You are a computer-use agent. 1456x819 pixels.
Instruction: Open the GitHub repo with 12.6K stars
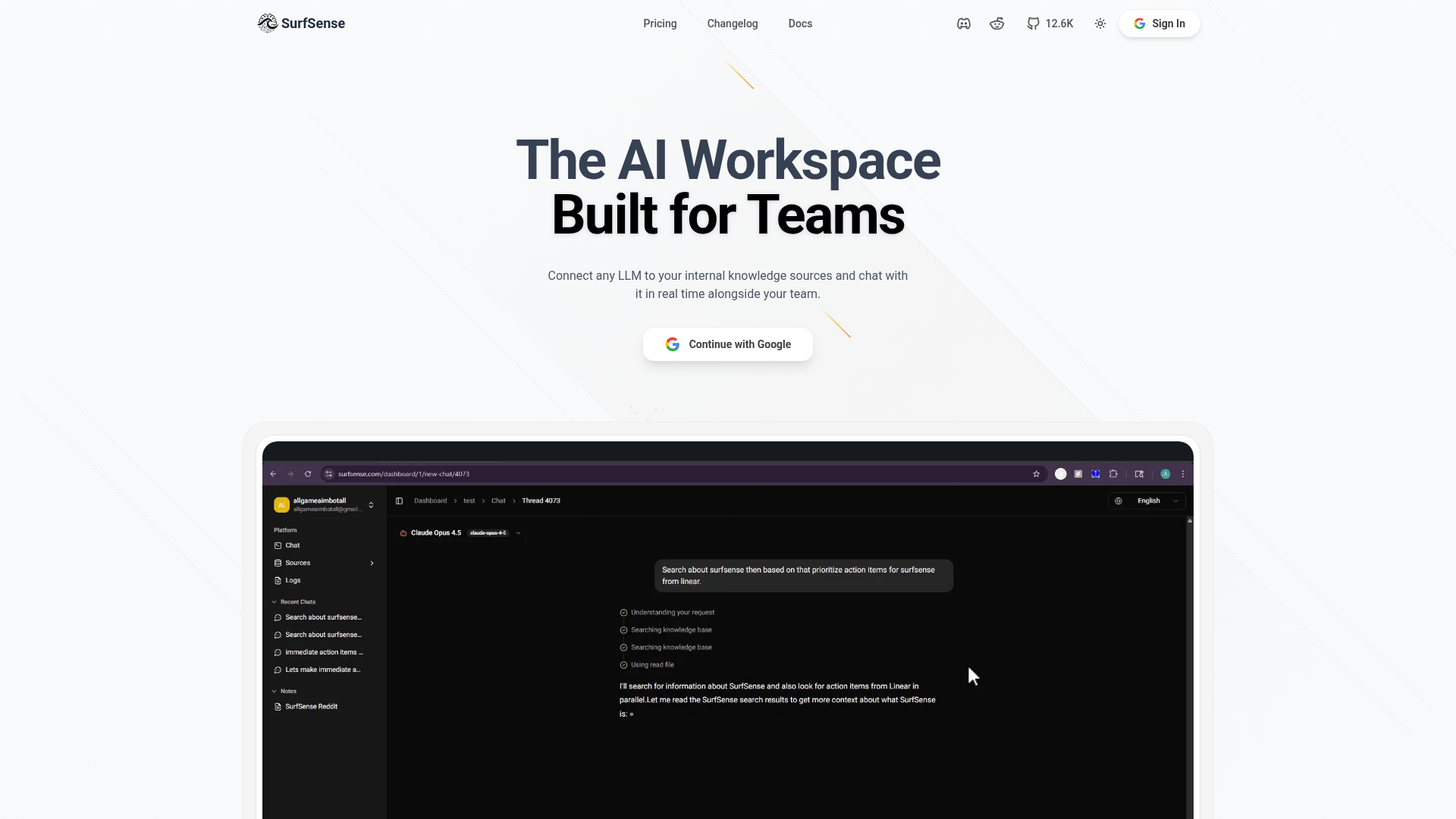tap(1050, 24)
